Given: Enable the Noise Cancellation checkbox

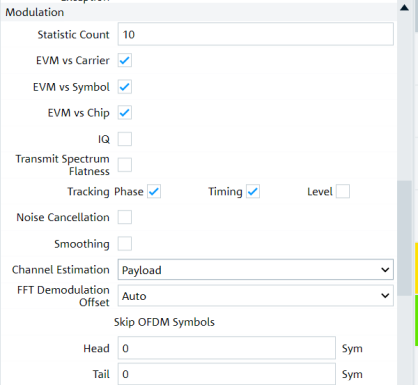Looking at the screenshot, I should 125,217.
